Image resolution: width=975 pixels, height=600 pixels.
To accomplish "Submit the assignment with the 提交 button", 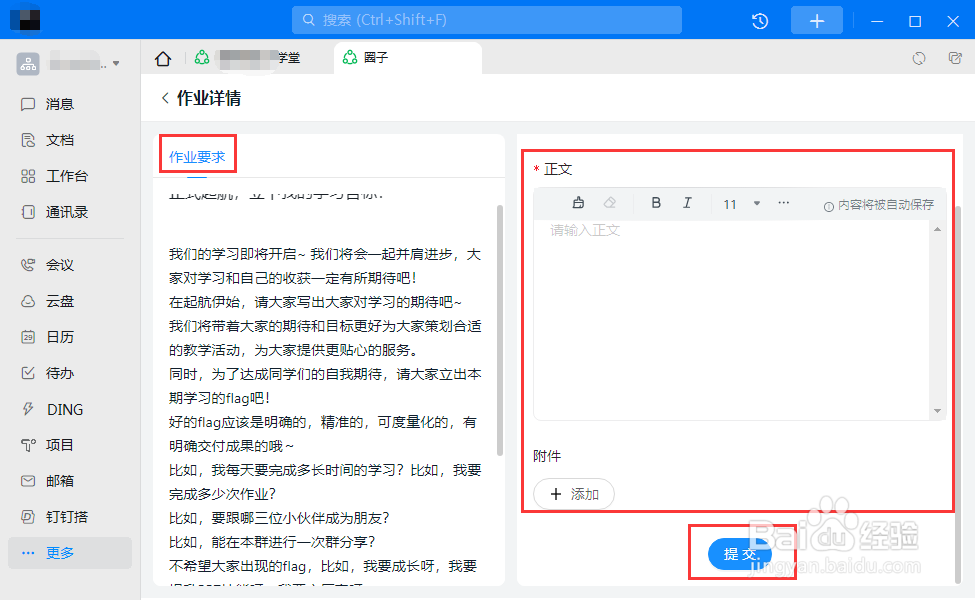I will coord(740,551).
